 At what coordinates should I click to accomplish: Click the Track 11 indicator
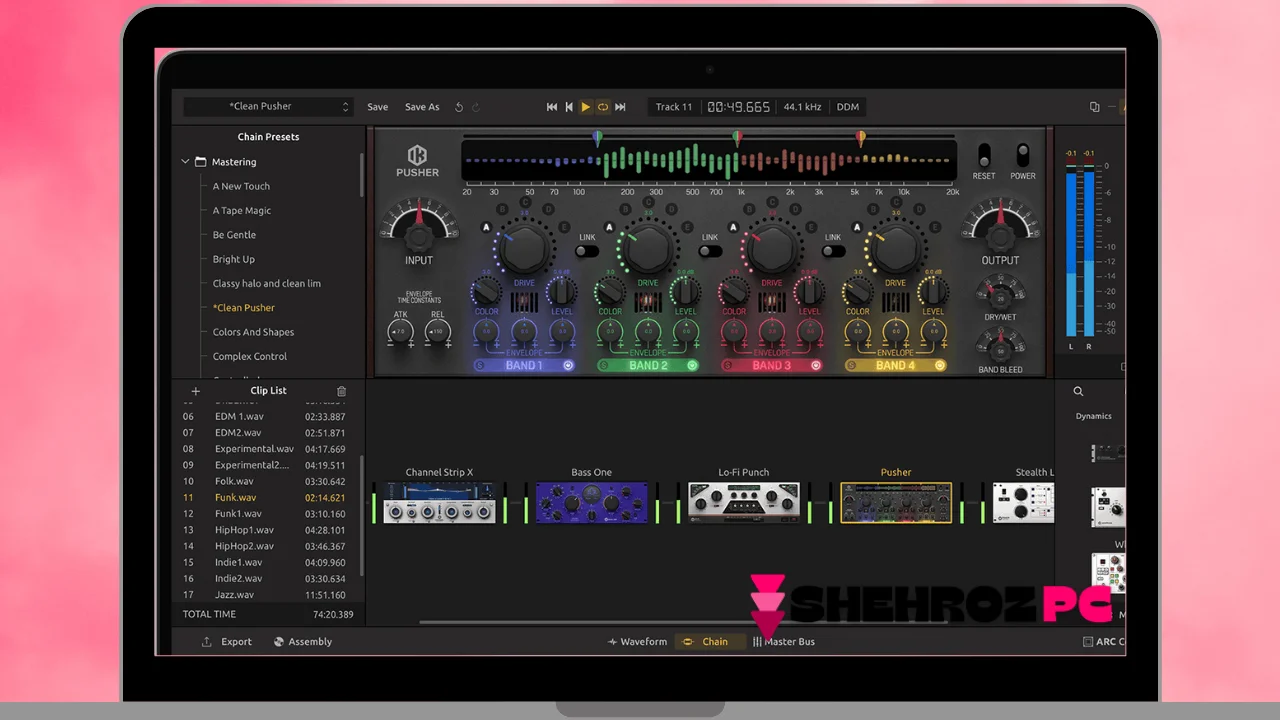[674, 107]
